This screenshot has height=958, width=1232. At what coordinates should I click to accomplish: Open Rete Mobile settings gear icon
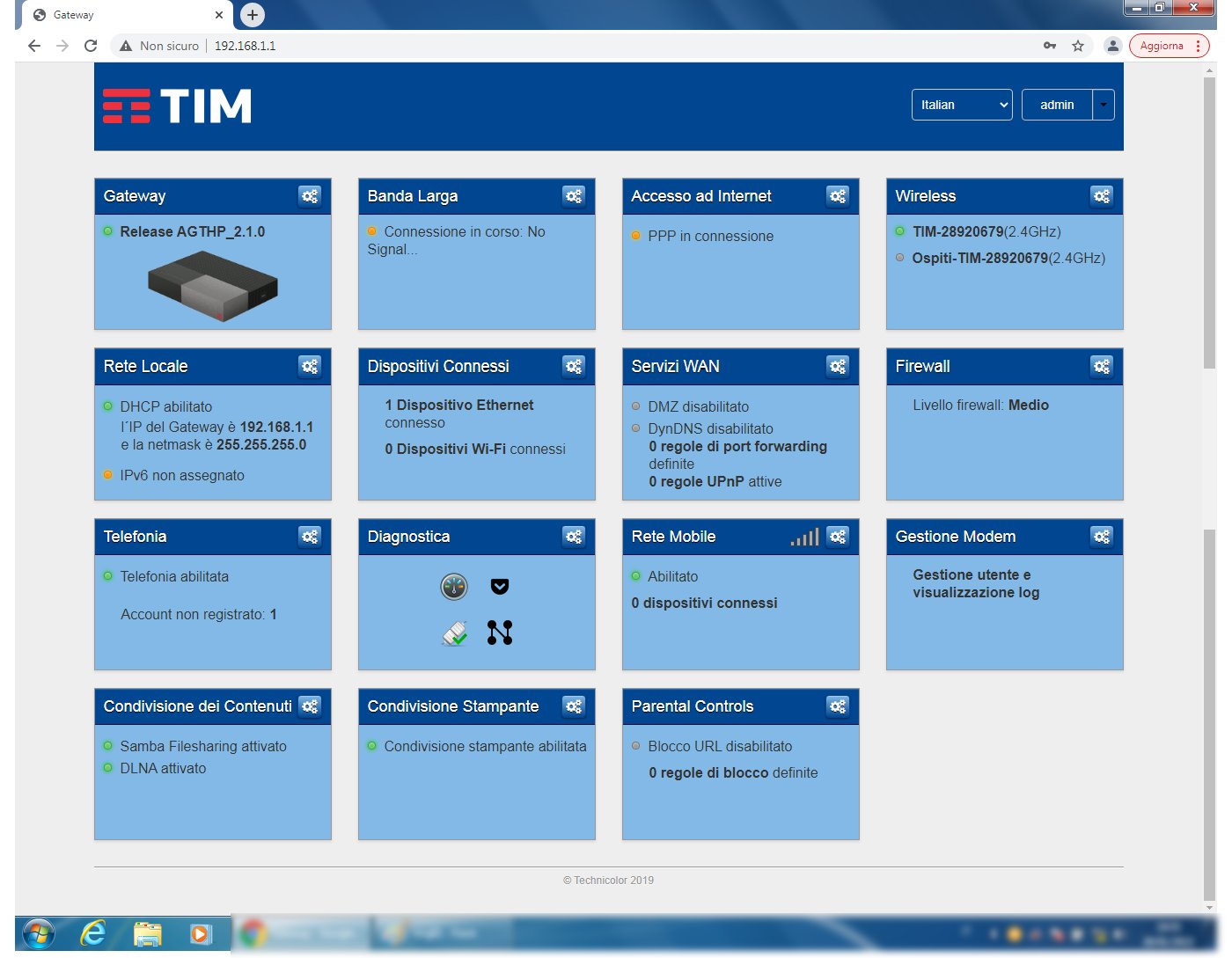(837, 537)
